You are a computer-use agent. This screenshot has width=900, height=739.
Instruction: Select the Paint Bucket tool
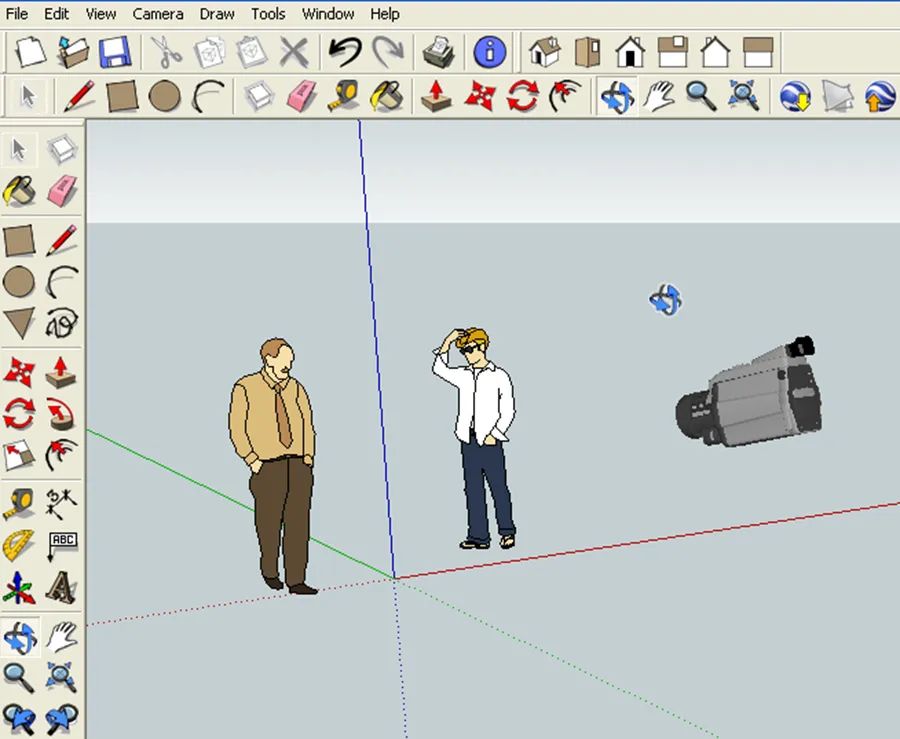click(385, 95)
